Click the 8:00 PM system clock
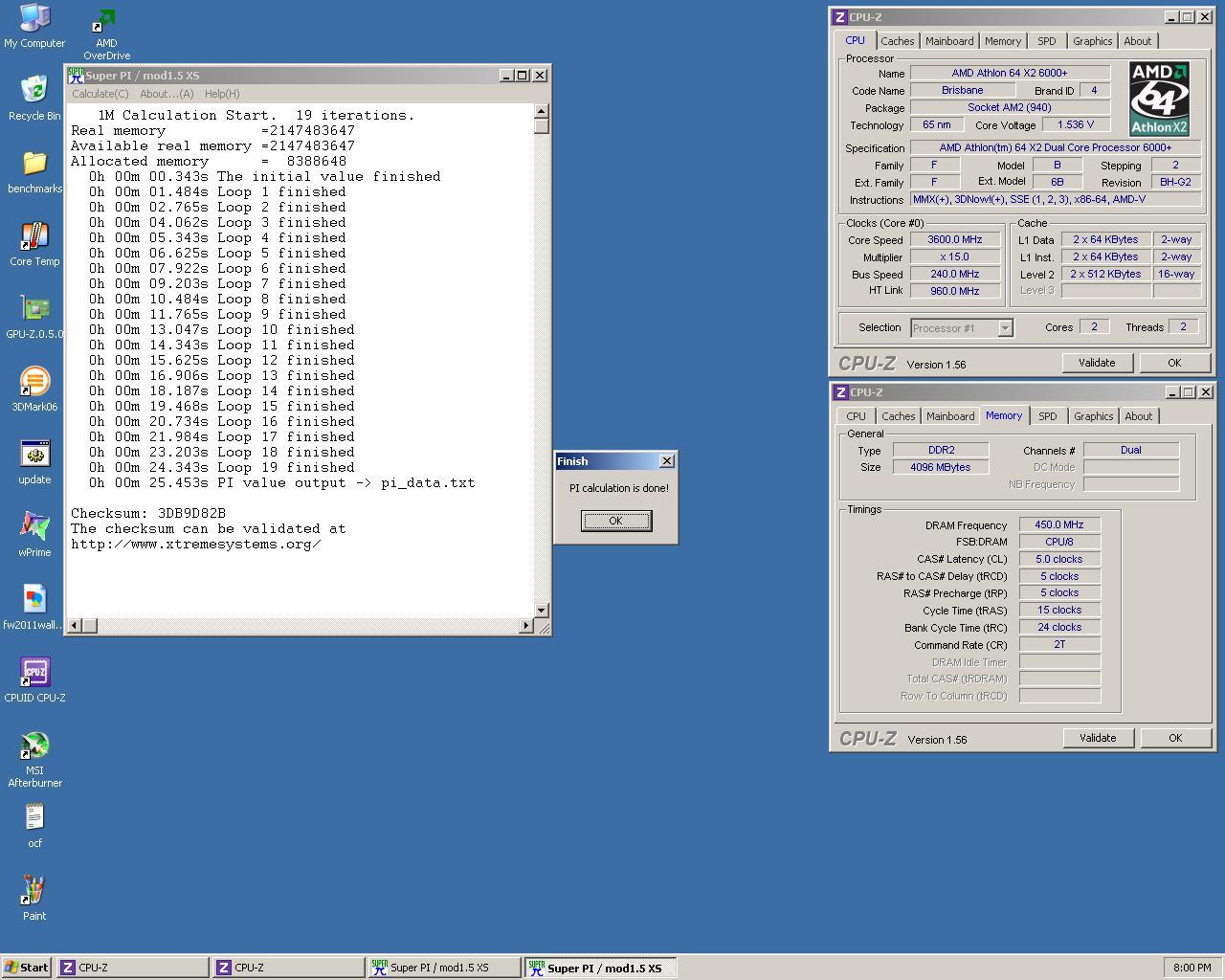The image size is (1225, 980). [x=1192, y=968]
